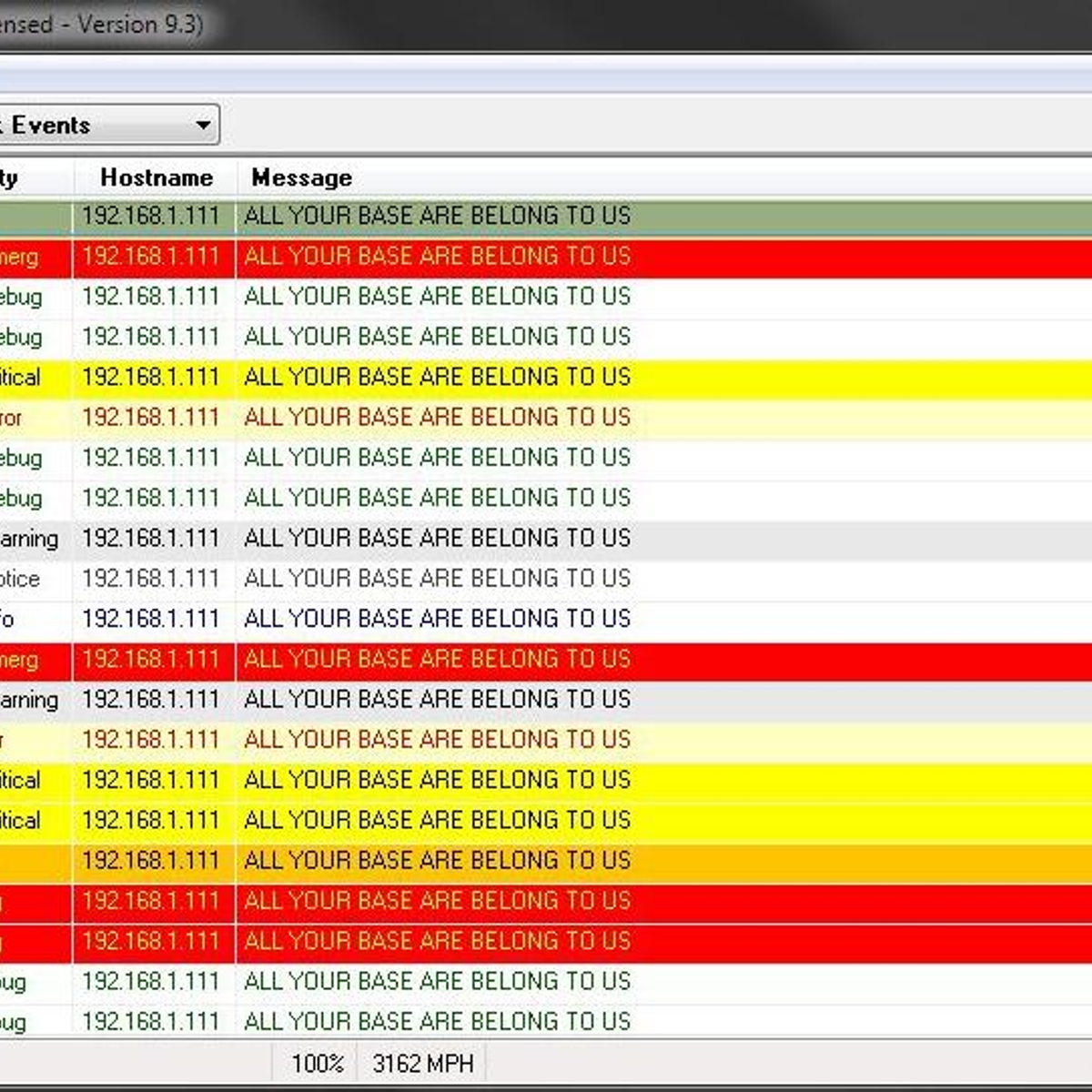Image resolution: width=1092 pixels, height=1092 pixels.
Task: Click the 100% indicator in status bar
Action: (x=318, y=1063)
